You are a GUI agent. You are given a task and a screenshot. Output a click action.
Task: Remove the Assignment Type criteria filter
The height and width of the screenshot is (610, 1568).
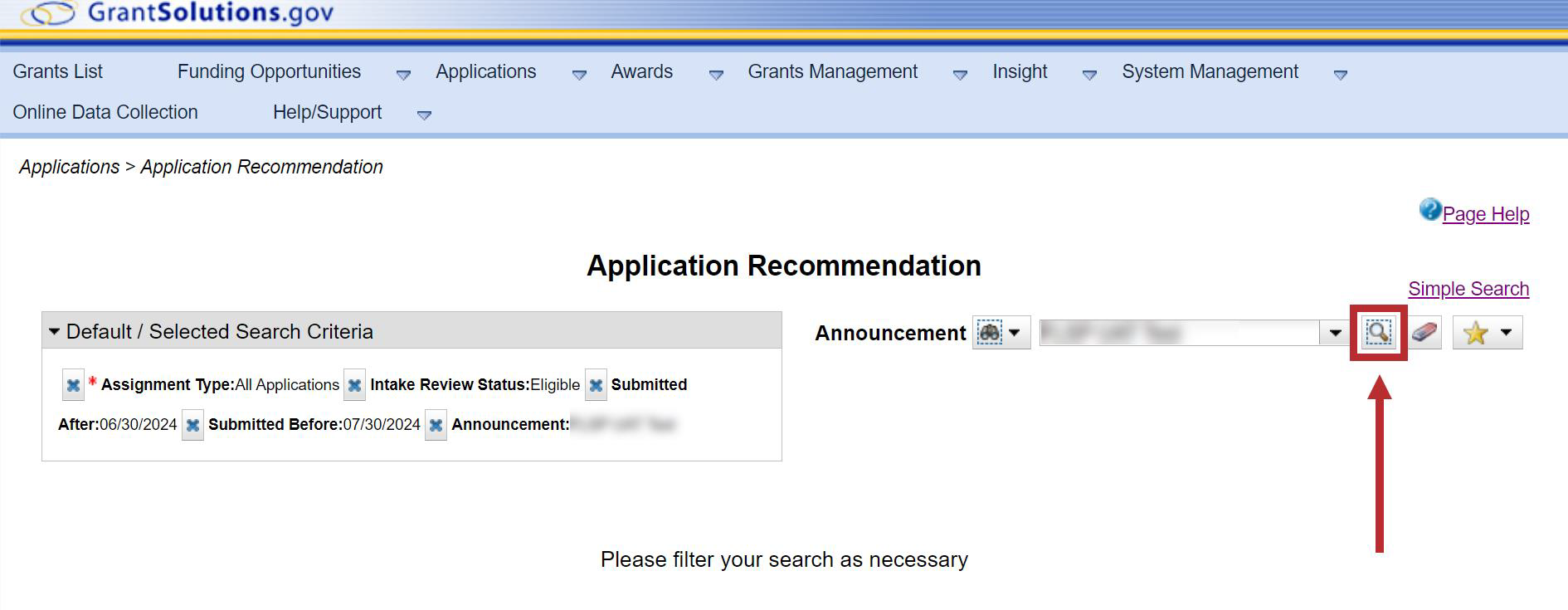point(73,385)
